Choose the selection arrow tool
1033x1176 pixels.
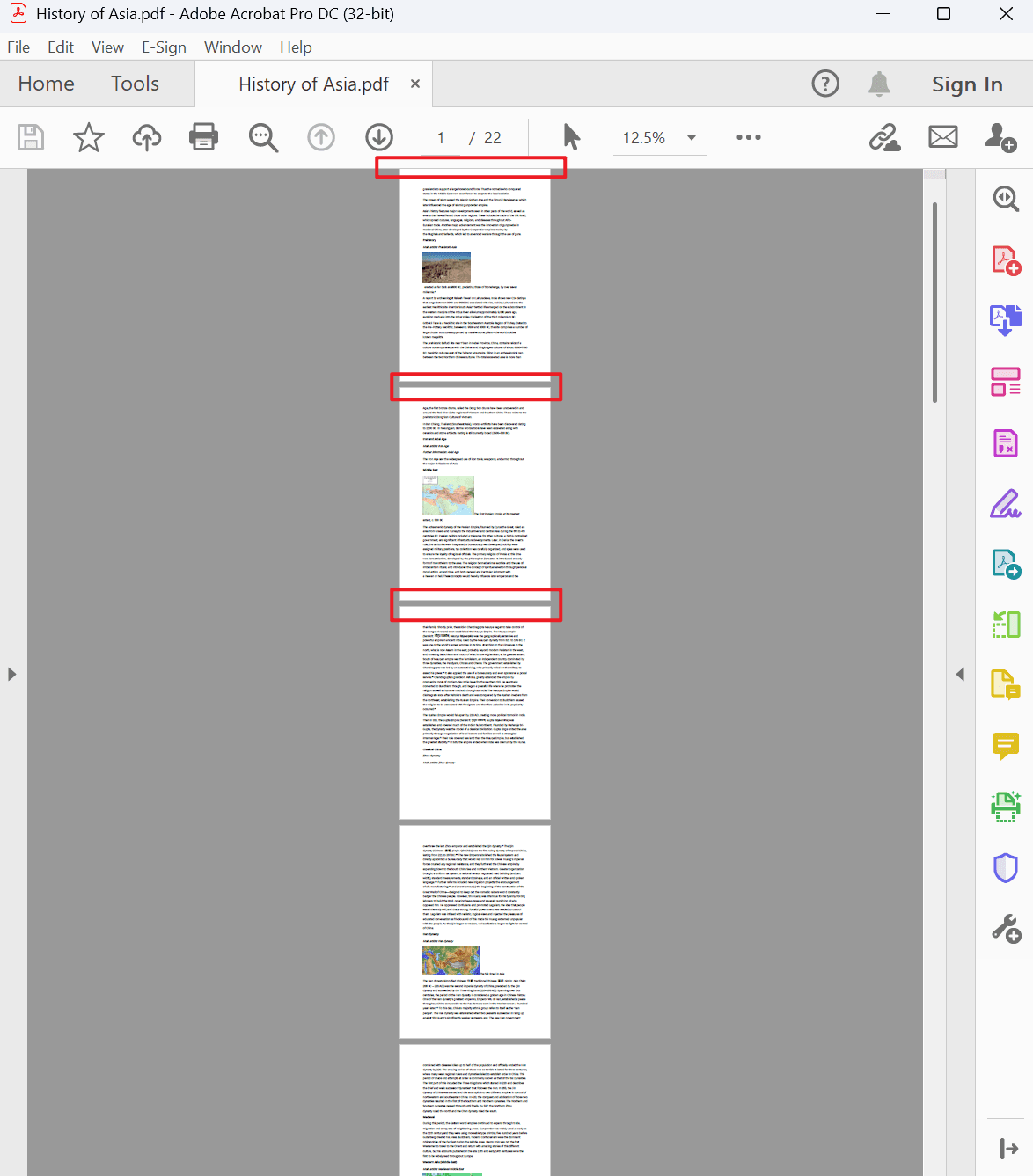pyautogui.click(x=572, y=137)
